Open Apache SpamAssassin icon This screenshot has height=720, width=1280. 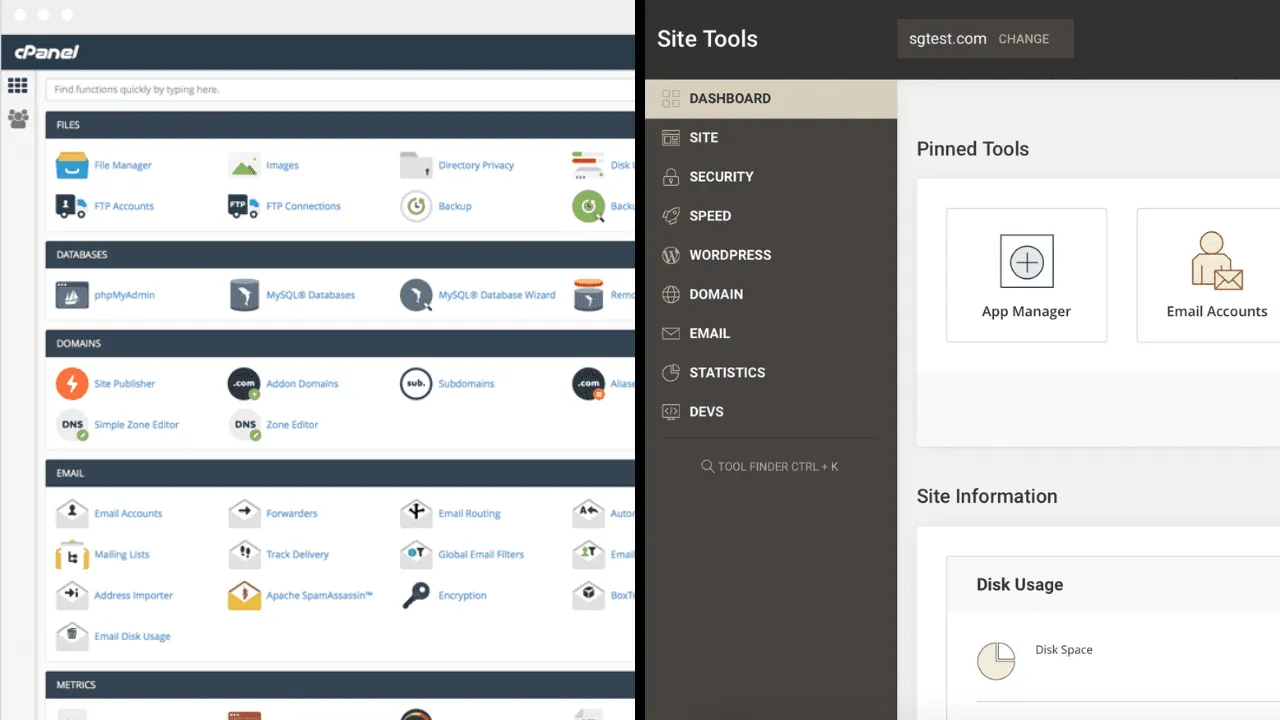pyautogui.click(x=244, y=595)
